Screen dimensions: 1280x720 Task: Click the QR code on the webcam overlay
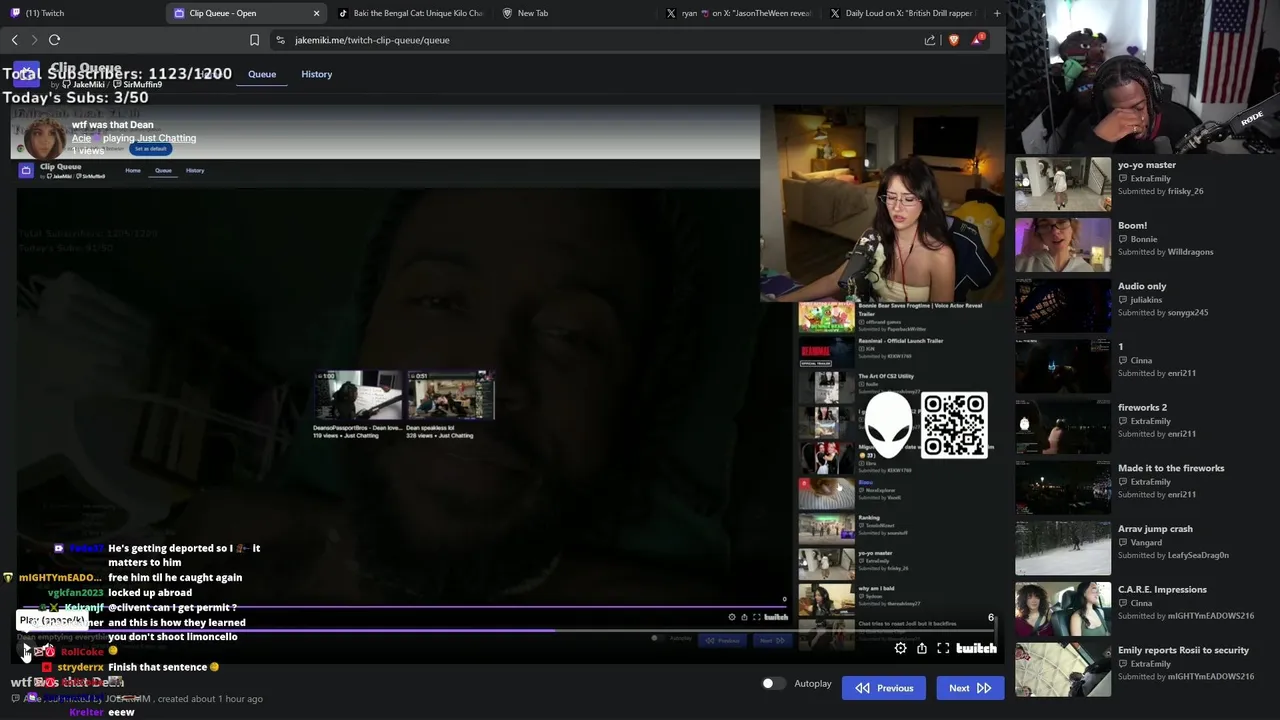coord(954,425)
